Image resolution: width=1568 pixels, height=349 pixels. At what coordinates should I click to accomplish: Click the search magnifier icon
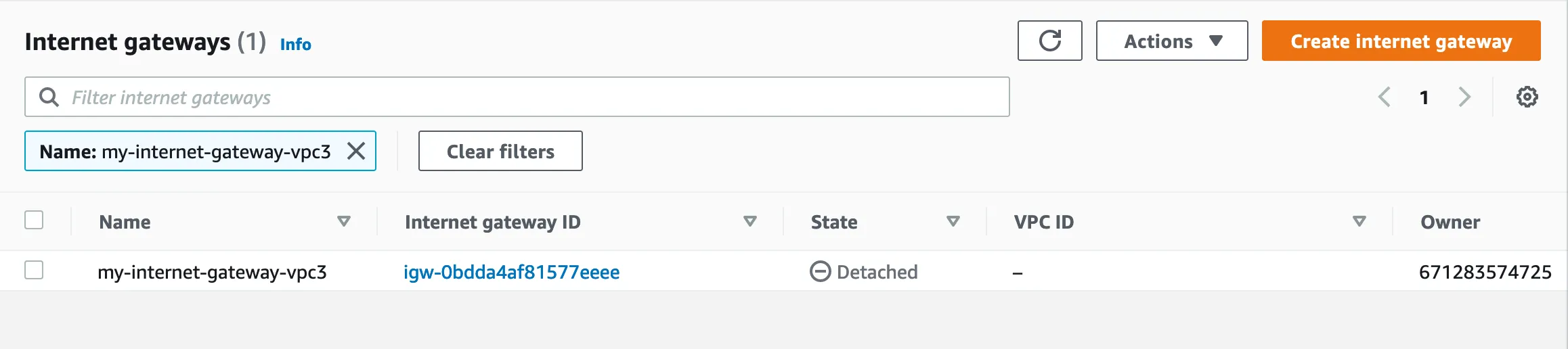[x=49, y=97]
